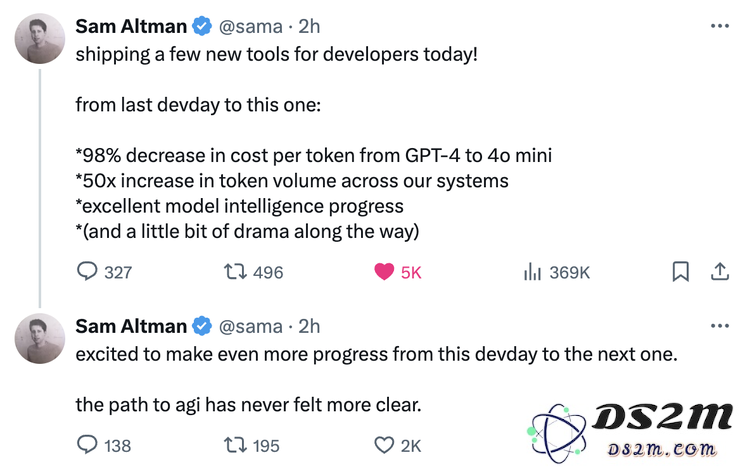This screenshot has width=750, height=467.
Task: Click the verified badge on the second tweet
Action: pos(202,326)
